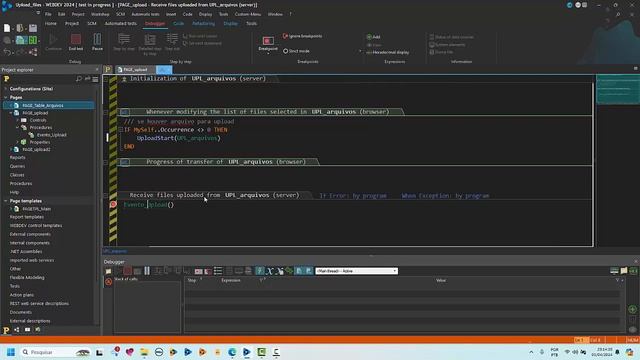Expand the Properties node under PAGE_upload
This screenshot has width=640, height=360.
click(18, 142)
